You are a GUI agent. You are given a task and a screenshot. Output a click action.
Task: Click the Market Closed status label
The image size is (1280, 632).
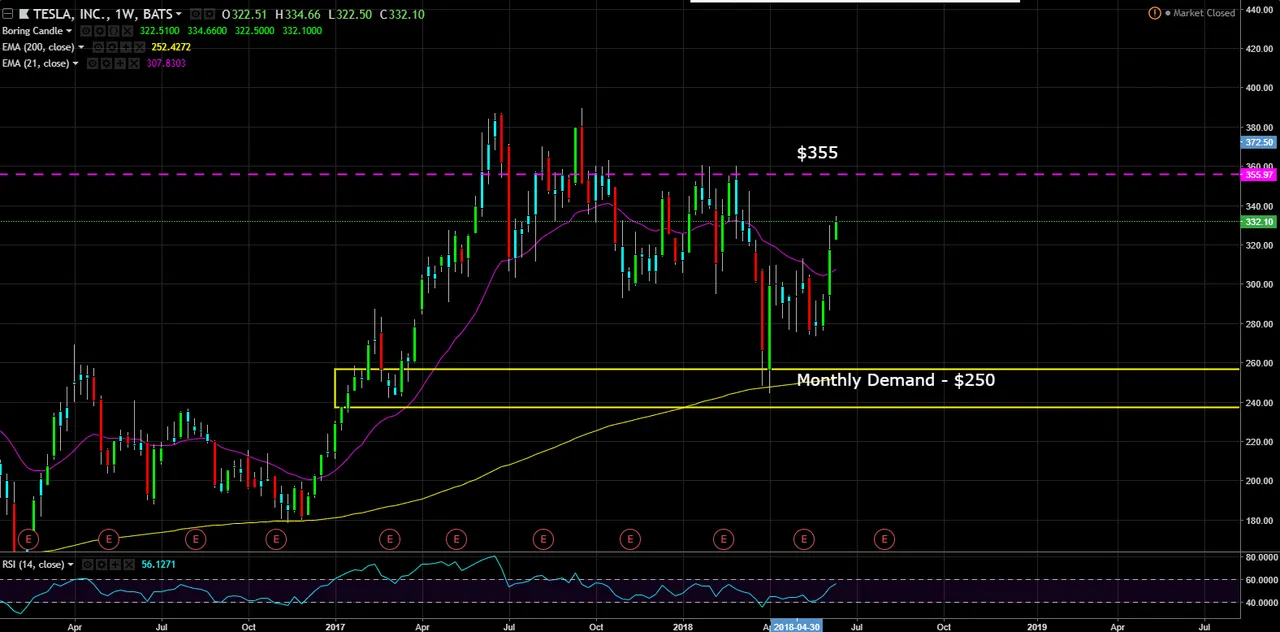(1203, 13)
